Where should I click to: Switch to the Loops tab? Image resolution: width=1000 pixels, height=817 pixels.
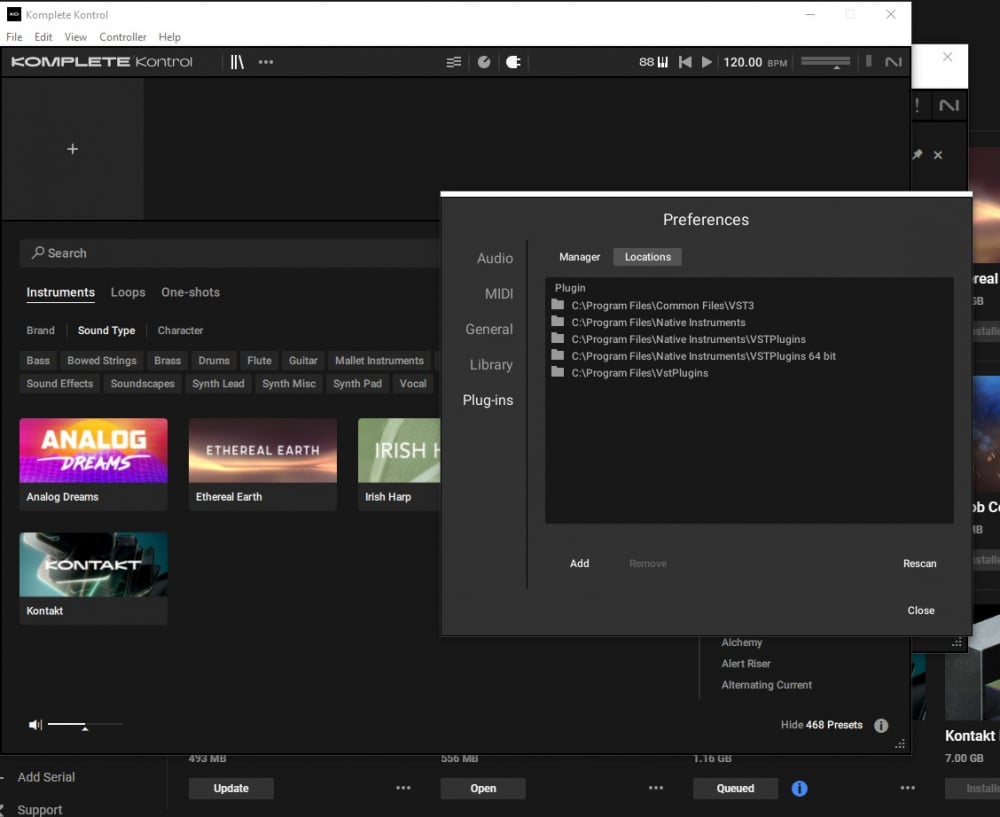[128, 292]
